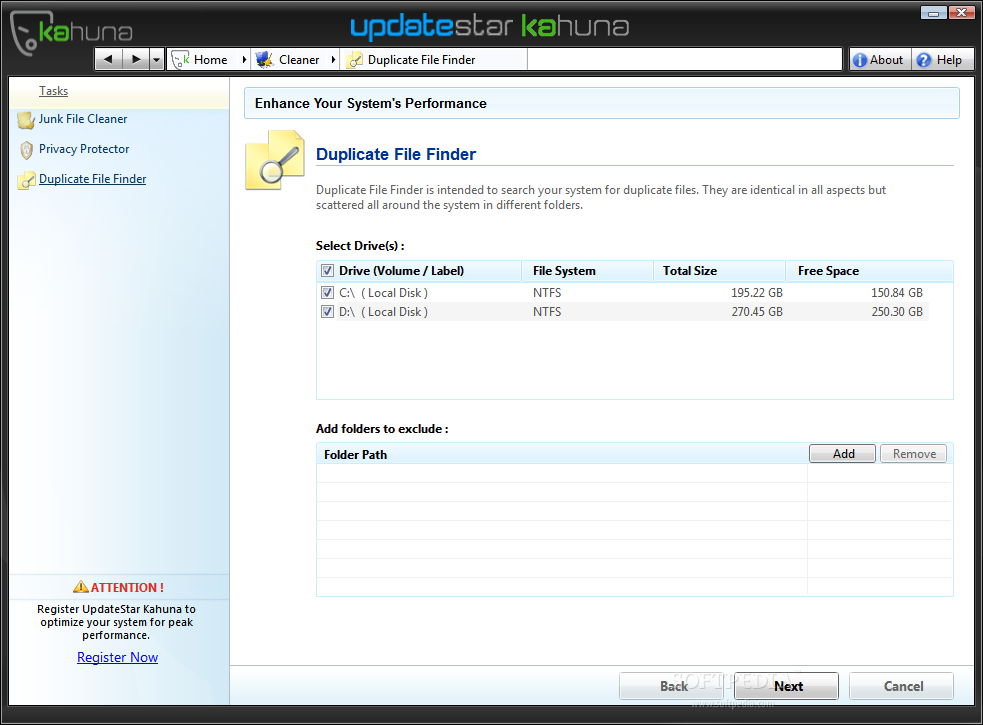Toggle the select-all drives header checkbox
The height and width of the screenshot is (725, 983).
coord(327,270)
